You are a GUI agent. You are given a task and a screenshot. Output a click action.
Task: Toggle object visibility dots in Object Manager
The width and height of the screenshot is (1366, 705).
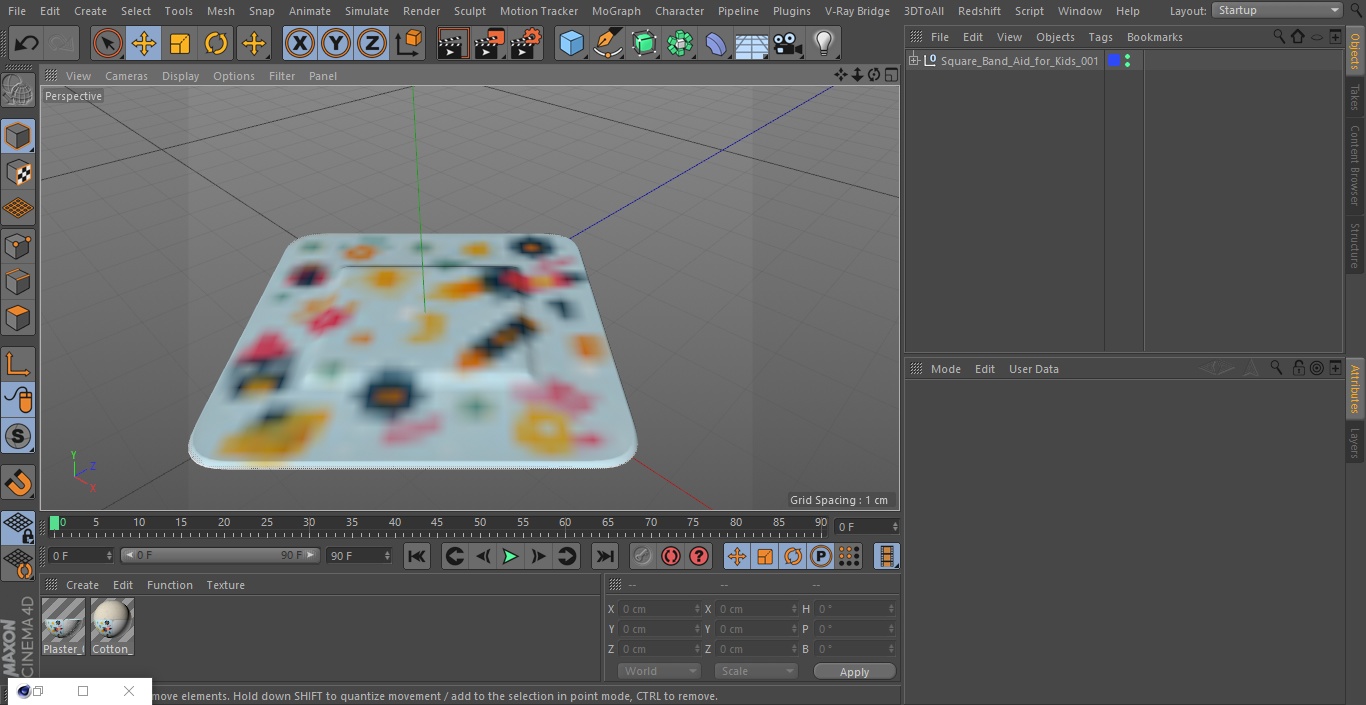(1128, 61)
